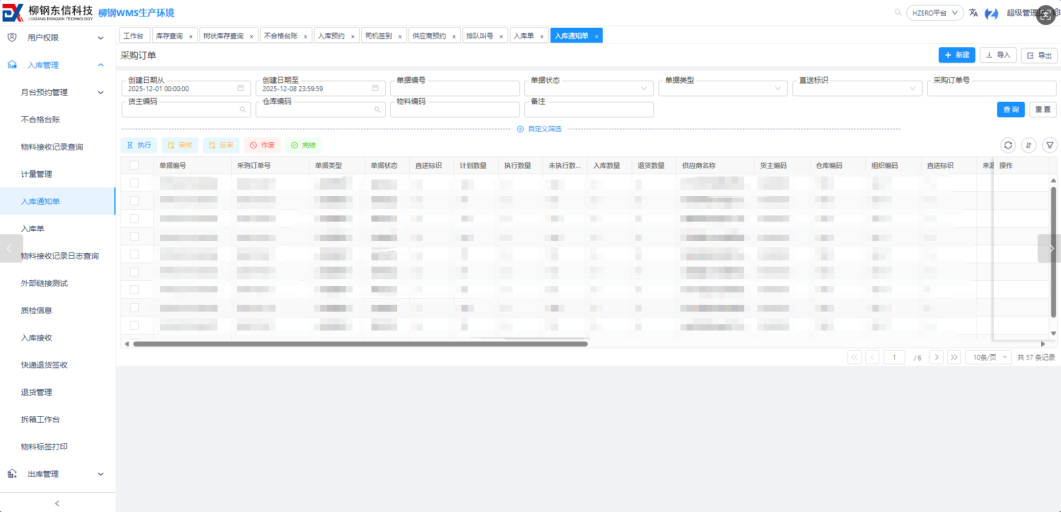Click the language translate icon
Screen dimensions: 1061x512
[x=973, y=12]
